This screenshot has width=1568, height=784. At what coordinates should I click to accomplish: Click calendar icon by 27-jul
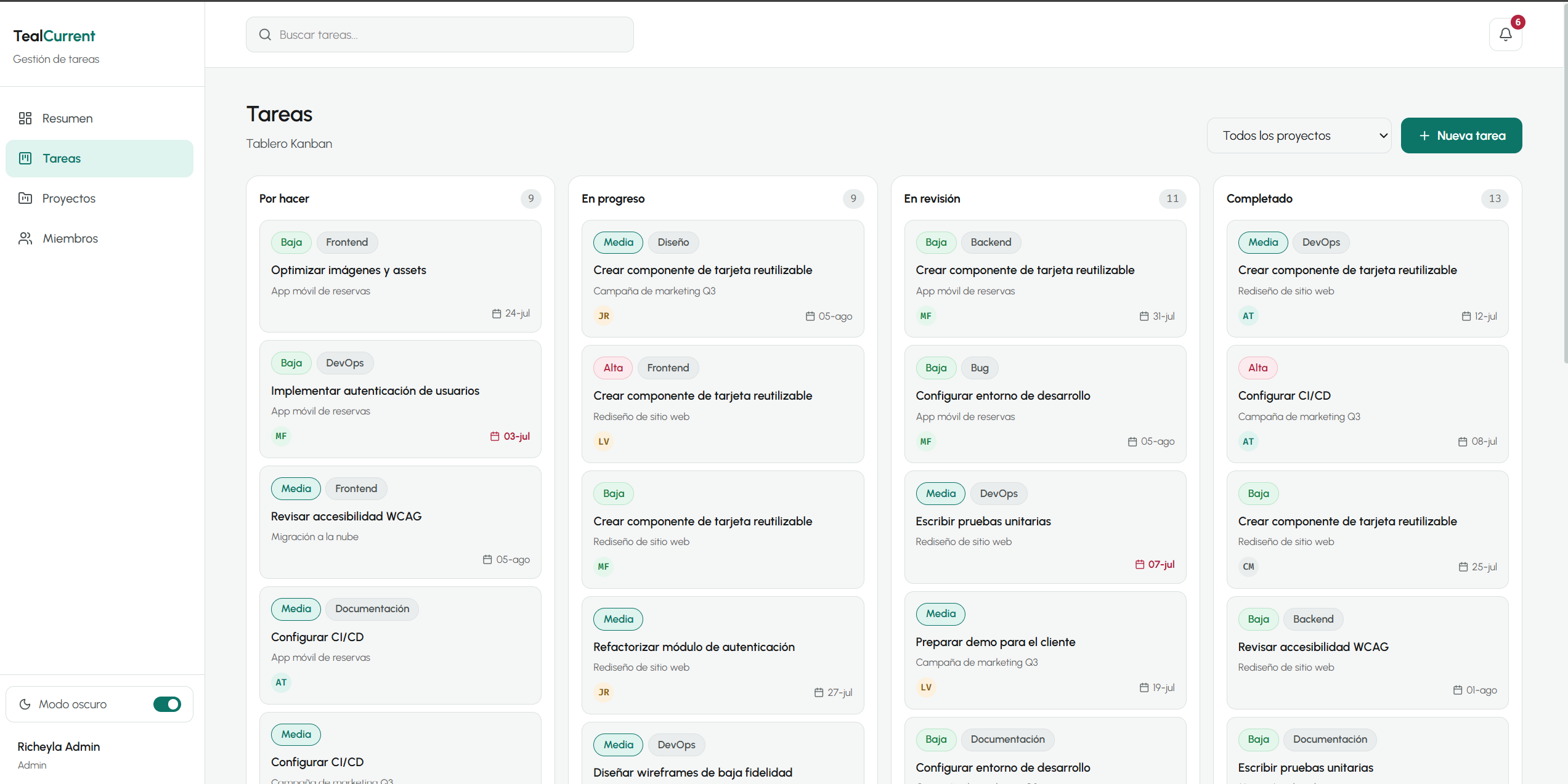click(819, 692)
